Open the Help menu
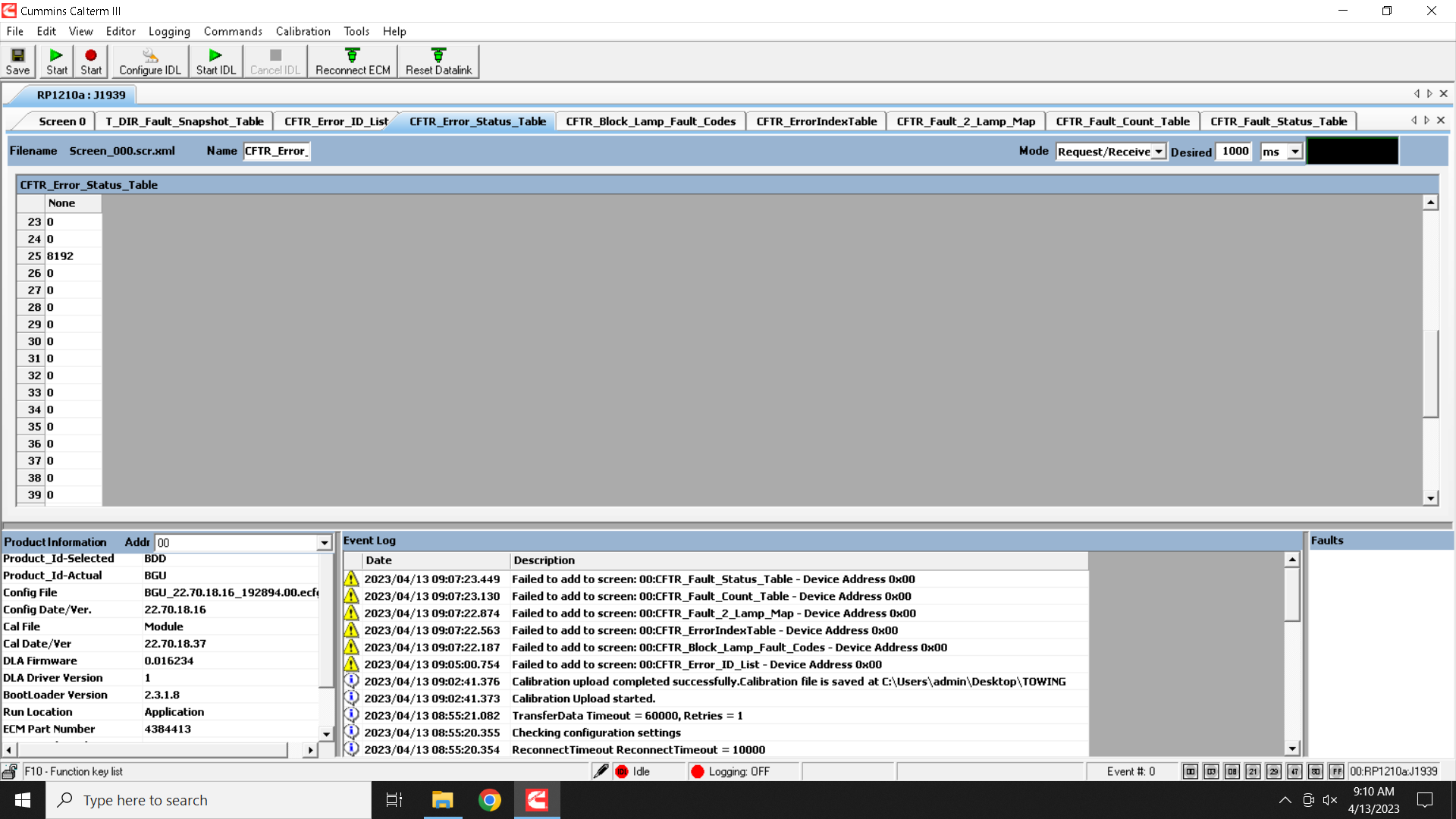1456x819 pixels. [x=394, y=31]
